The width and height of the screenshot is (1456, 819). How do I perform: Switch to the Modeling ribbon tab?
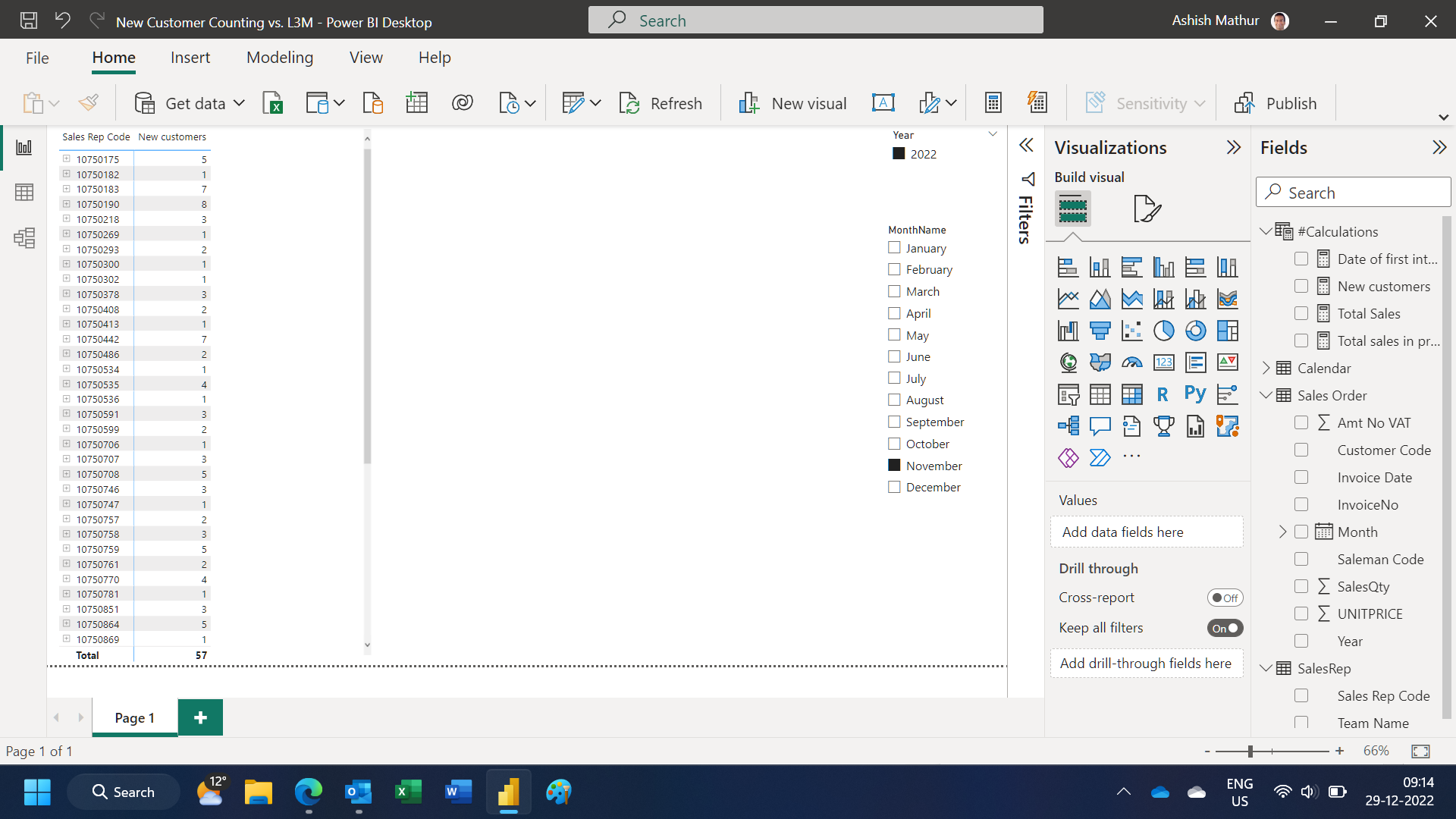click(x=280, y=58)
